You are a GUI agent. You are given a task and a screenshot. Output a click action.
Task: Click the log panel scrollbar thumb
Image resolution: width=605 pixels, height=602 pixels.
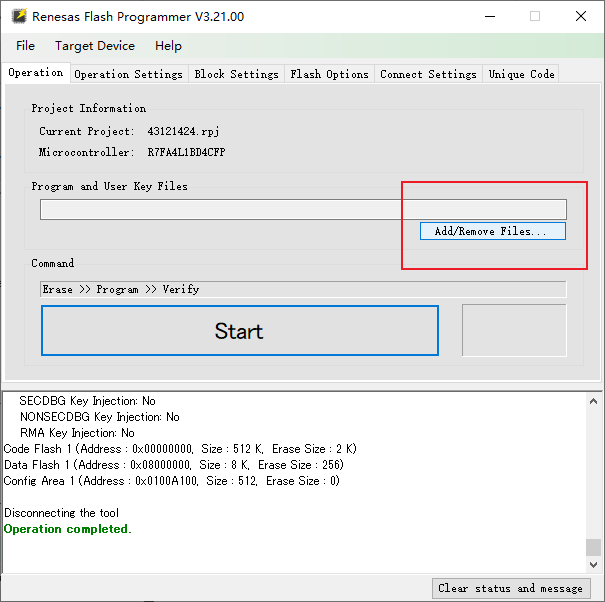pyautogui.click(x=594, y=547)
